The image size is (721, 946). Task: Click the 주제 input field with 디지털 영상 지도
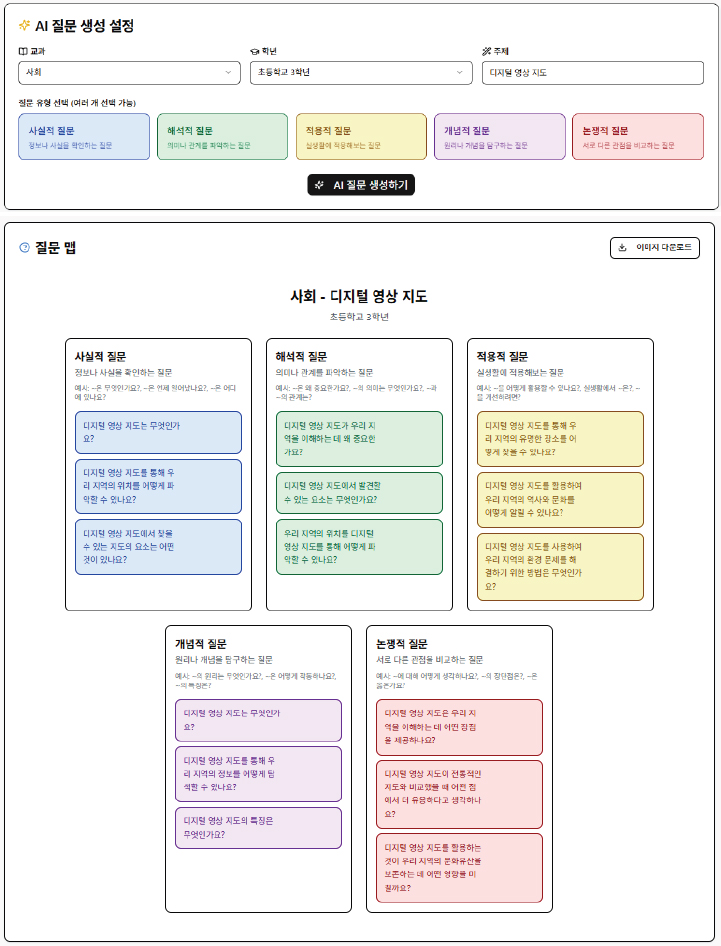592,72
